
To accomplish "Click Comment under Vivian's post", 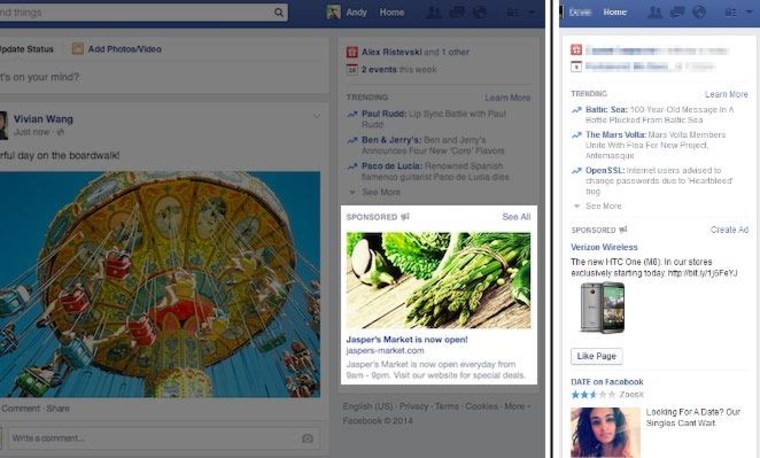I will pyautogui.click(x=21, y=408).
